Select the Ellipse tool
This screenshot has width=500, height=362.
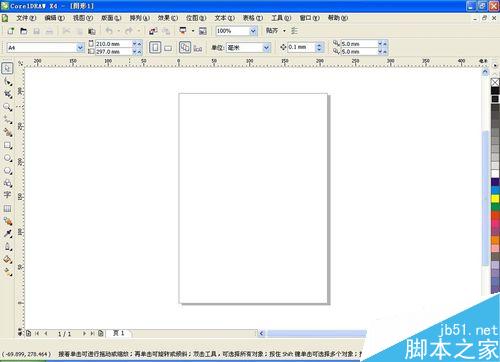7,158
